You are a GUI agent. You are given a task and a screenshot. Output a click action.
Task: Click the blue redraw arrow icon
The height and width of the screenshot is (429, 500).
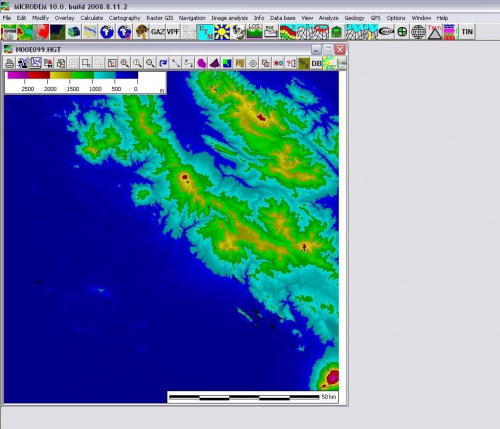(163, 63)
